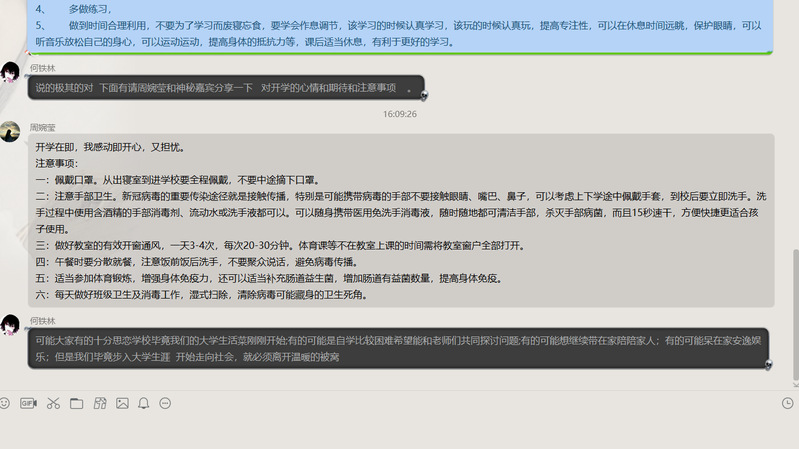The height and width of the screenshot is (449, 799).
Task: Open message history with the clock icon
Action: pyautogui.click(x=787, y=403)
